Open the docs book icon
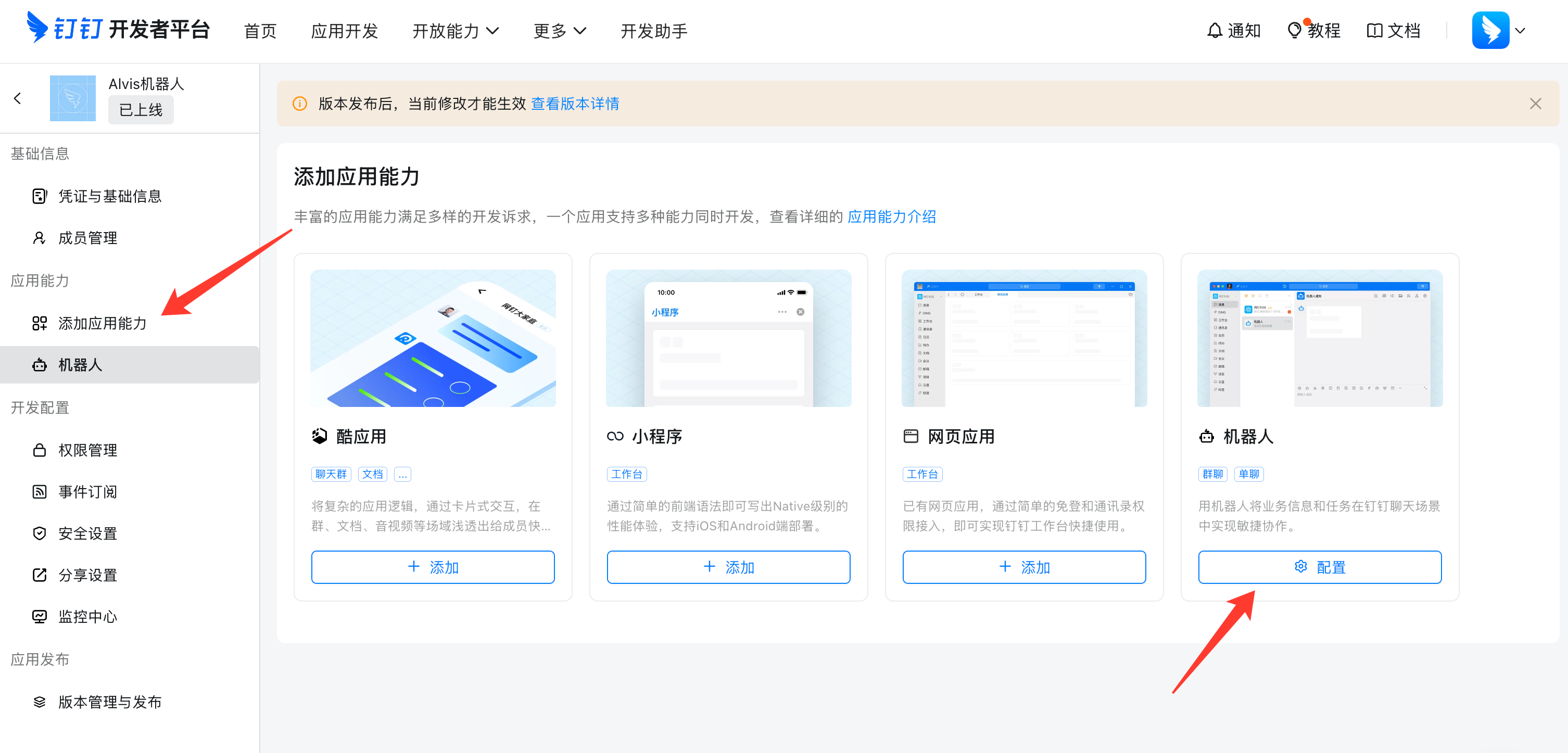 pyautogui.click(x=1374, y=30)
